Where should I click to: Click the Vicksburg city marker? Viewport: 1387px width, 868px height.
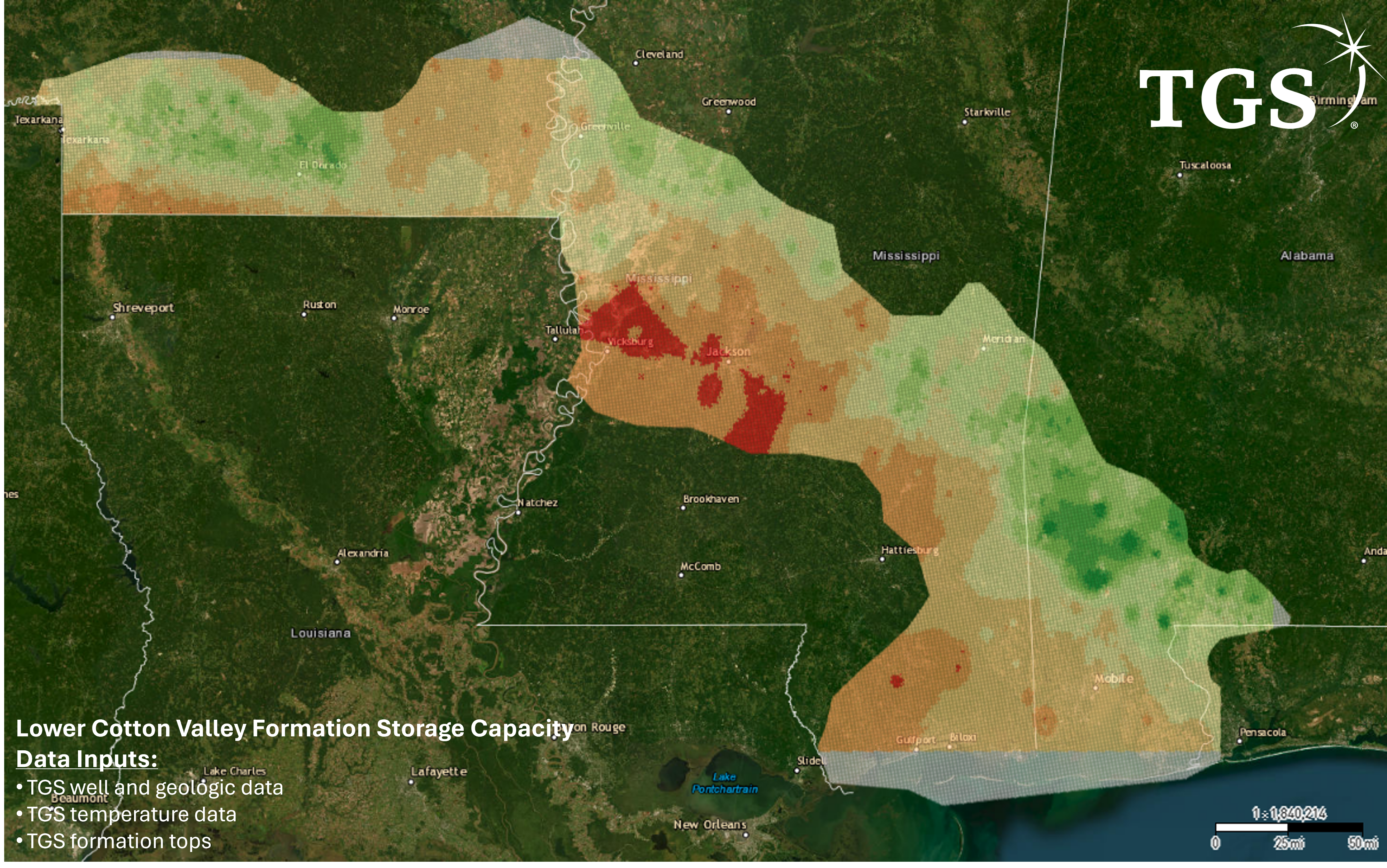(x=607, y=350)
